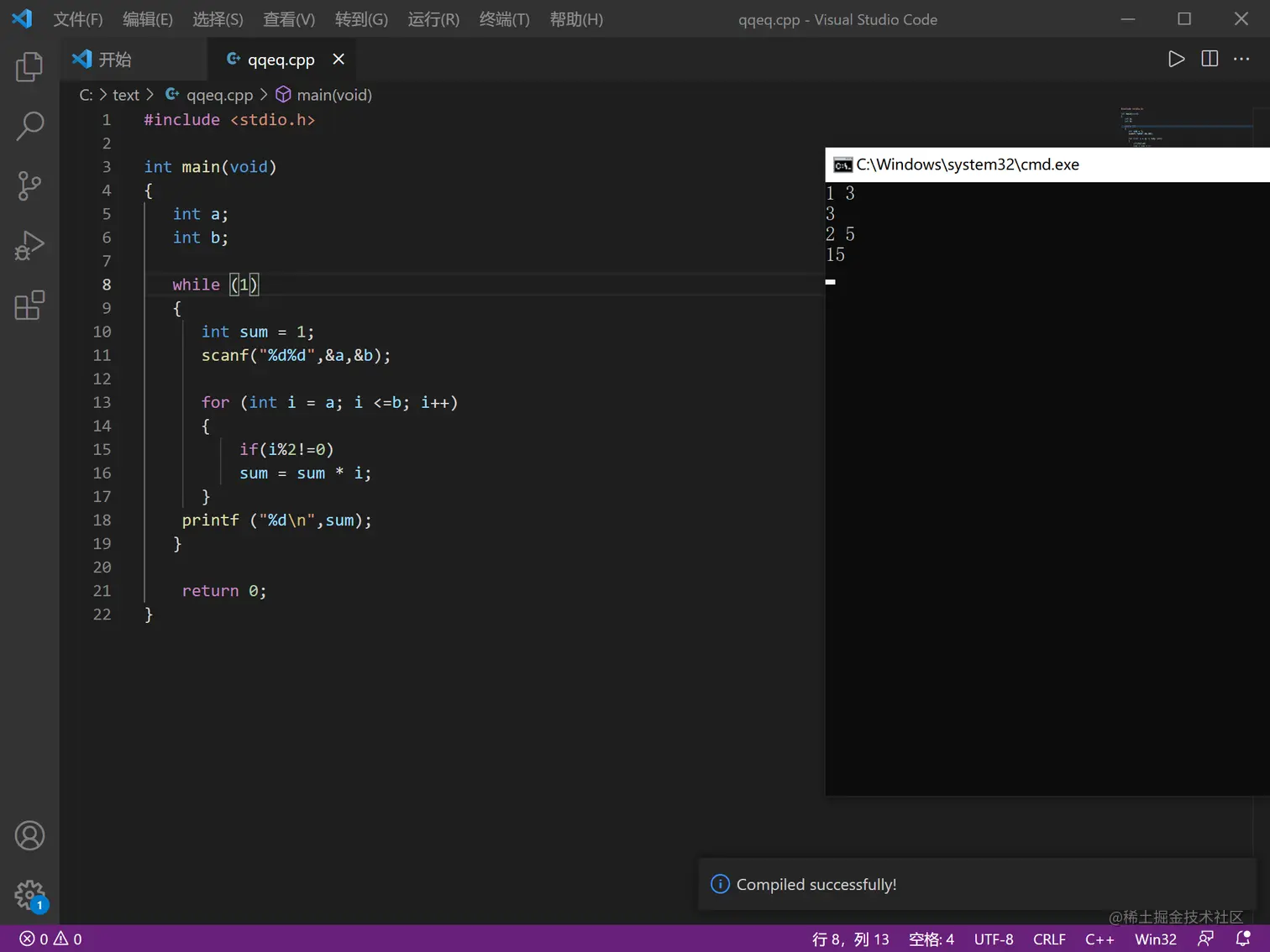
Task: Open the 帮助(H) menu
Action: click(x=576, y=19)
